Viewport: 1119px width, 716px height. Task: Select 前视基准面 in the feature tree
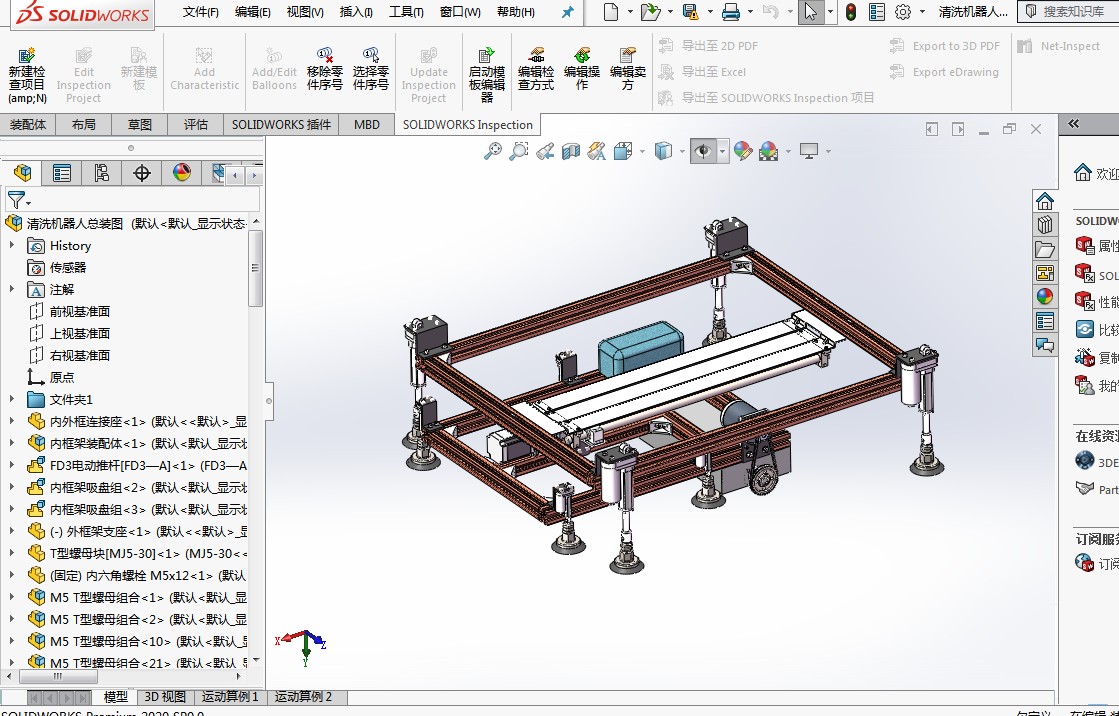80,311
